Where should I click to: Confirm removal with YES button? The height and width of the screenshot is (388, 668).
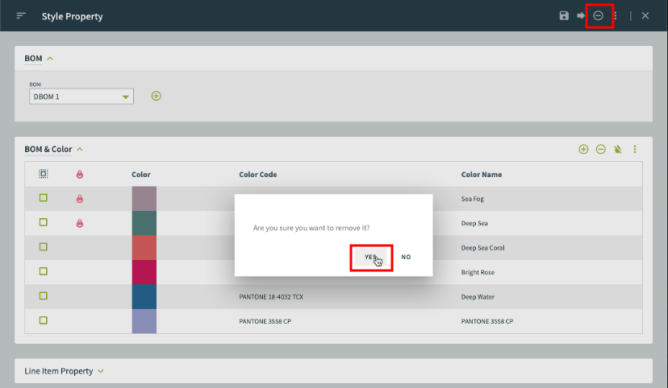[371, 257]
